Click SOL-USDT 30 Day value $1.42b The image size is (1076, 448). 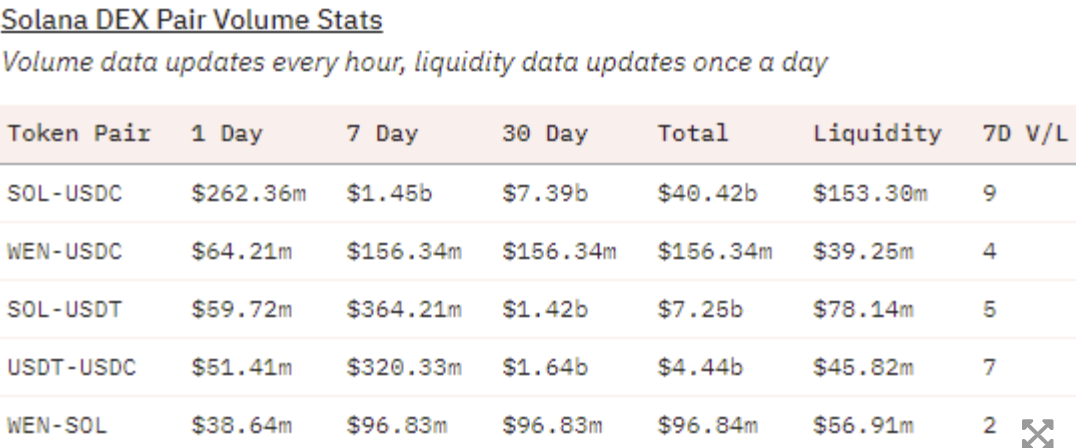click(545, 309)
